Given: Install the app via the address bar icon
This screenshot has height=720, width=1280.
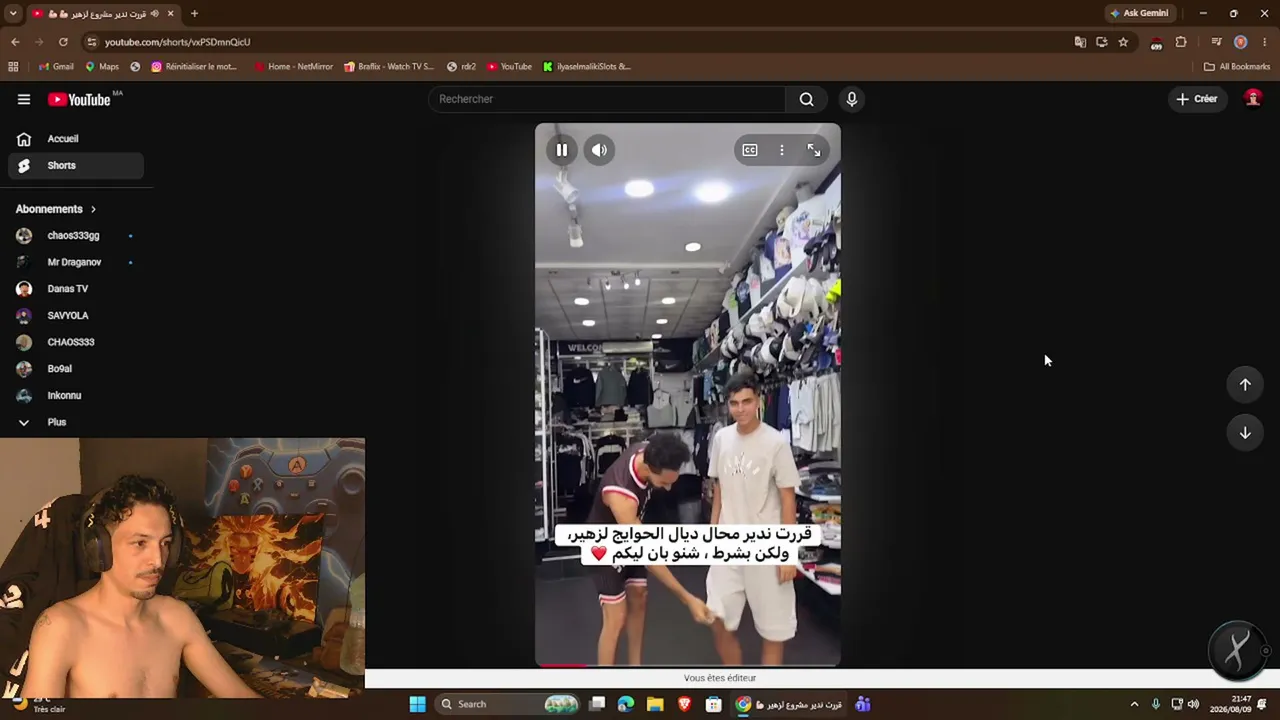Looking at the screenshot, I should point(1101,42).
